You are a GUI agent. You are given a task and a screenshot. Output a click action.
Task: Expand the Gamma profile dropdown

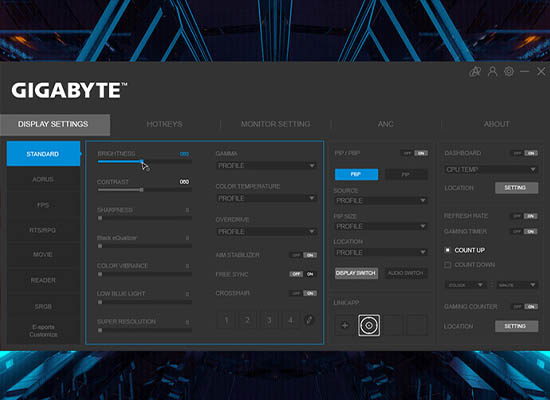tap(266, 166)
